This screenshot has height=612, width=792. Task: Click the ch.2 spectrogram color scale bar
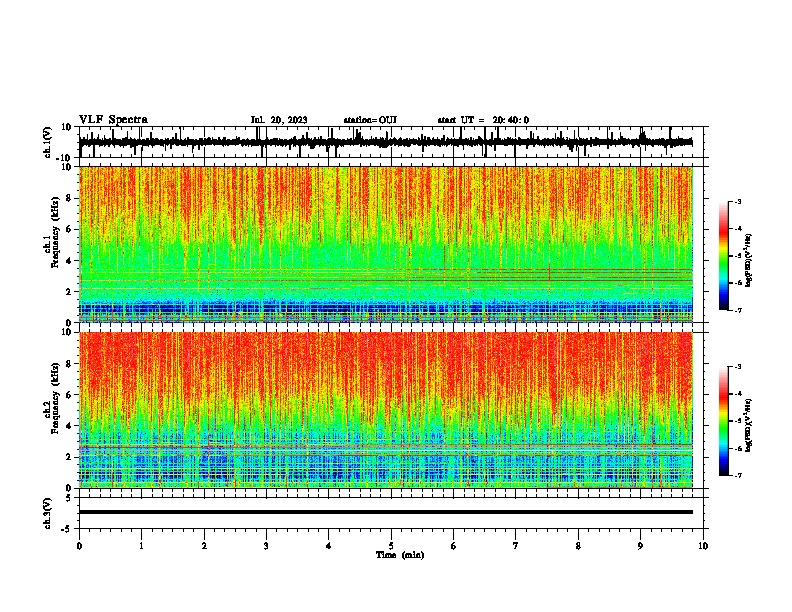tap(724, 421)
